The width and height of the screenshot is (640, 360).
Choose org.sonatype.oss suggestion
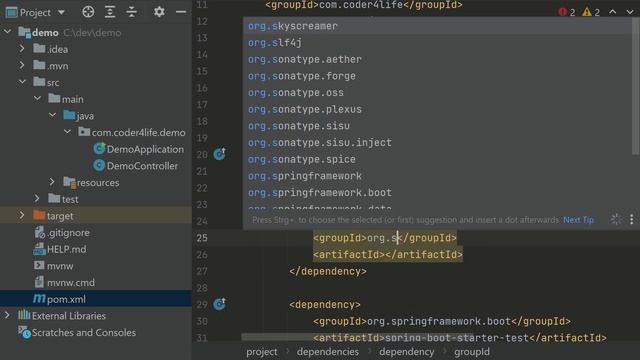(437, 93)
